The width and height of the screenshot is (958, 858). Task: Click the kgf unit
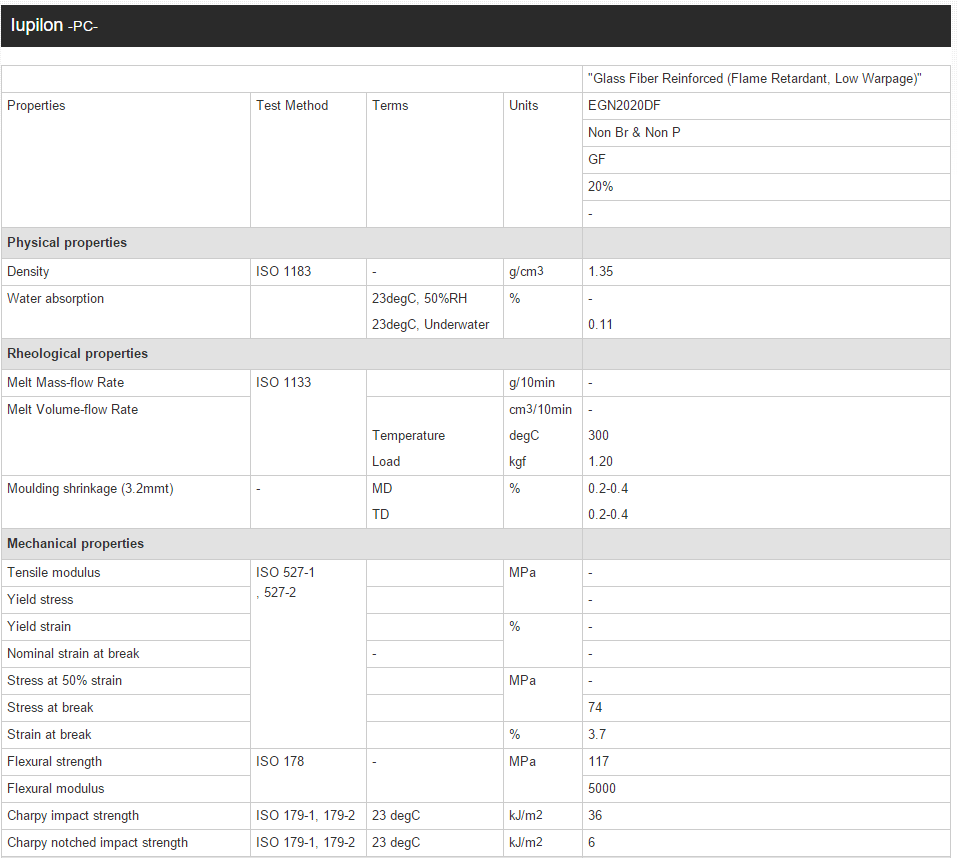pos(517,462)
